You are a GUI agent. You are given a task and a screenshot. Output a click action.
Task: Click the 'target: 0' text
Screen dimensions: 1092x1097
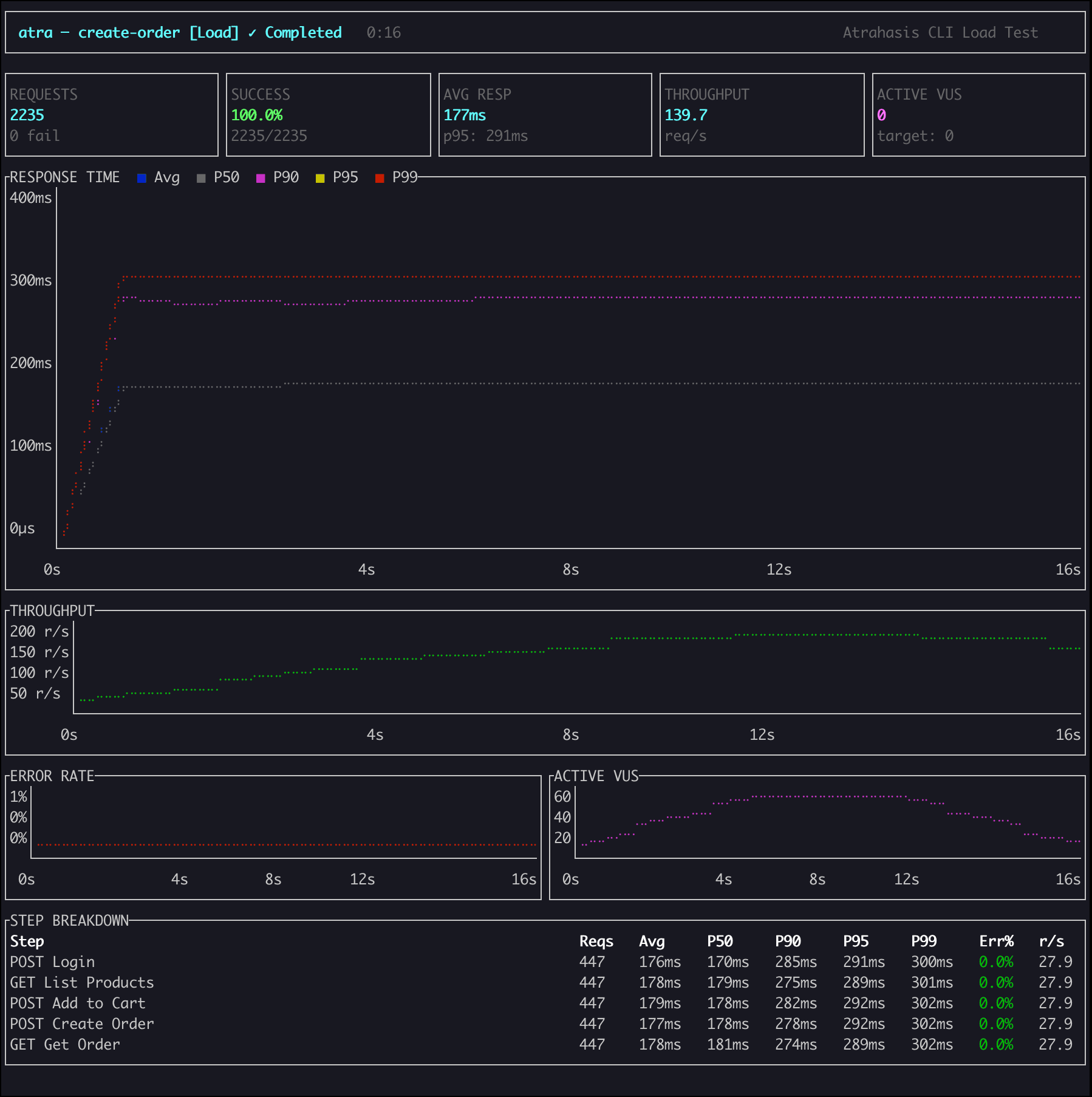click(x=915, y=135)
